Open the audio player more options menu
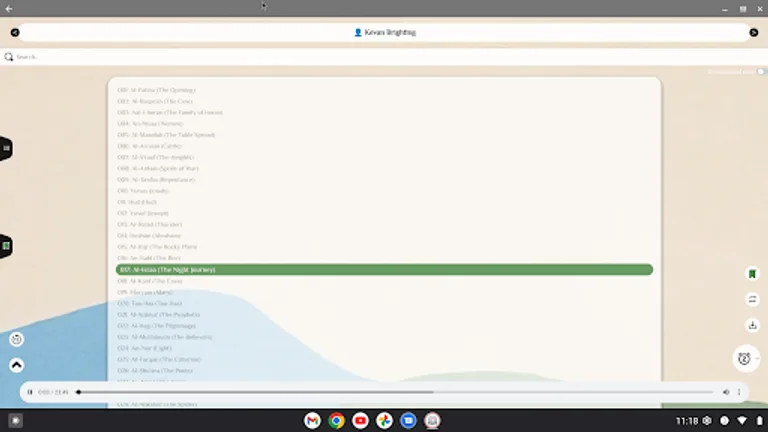Viewport: 768px width, 432px height. click(x=739, y=392)
